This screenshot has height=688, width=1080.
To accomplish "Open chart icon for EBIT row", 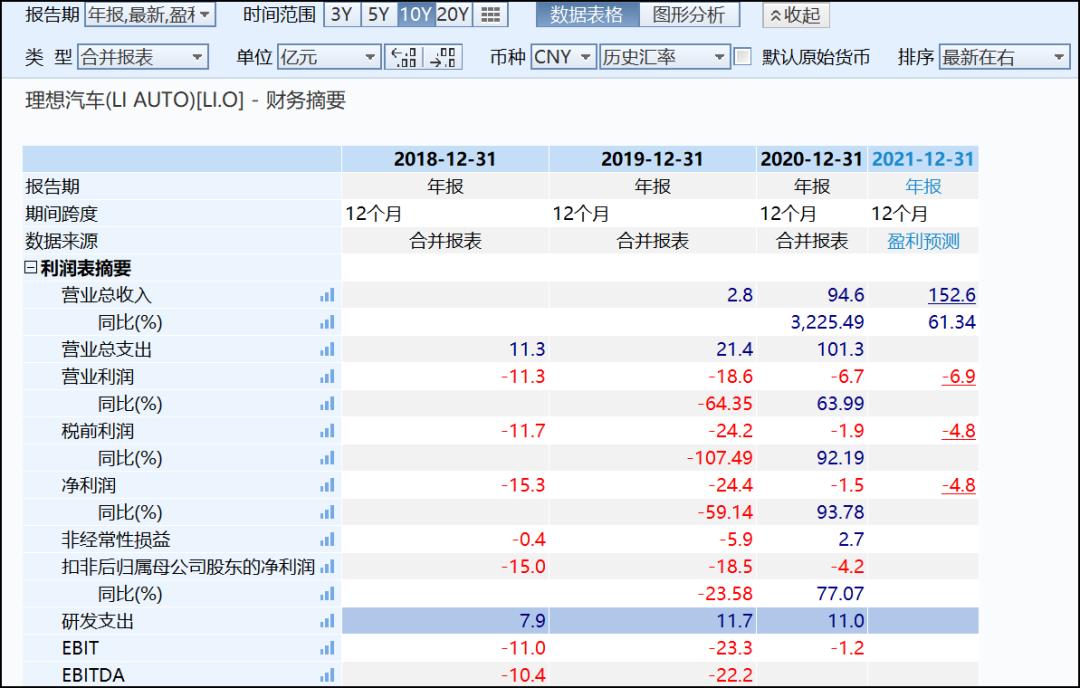I will coord(327,649).
